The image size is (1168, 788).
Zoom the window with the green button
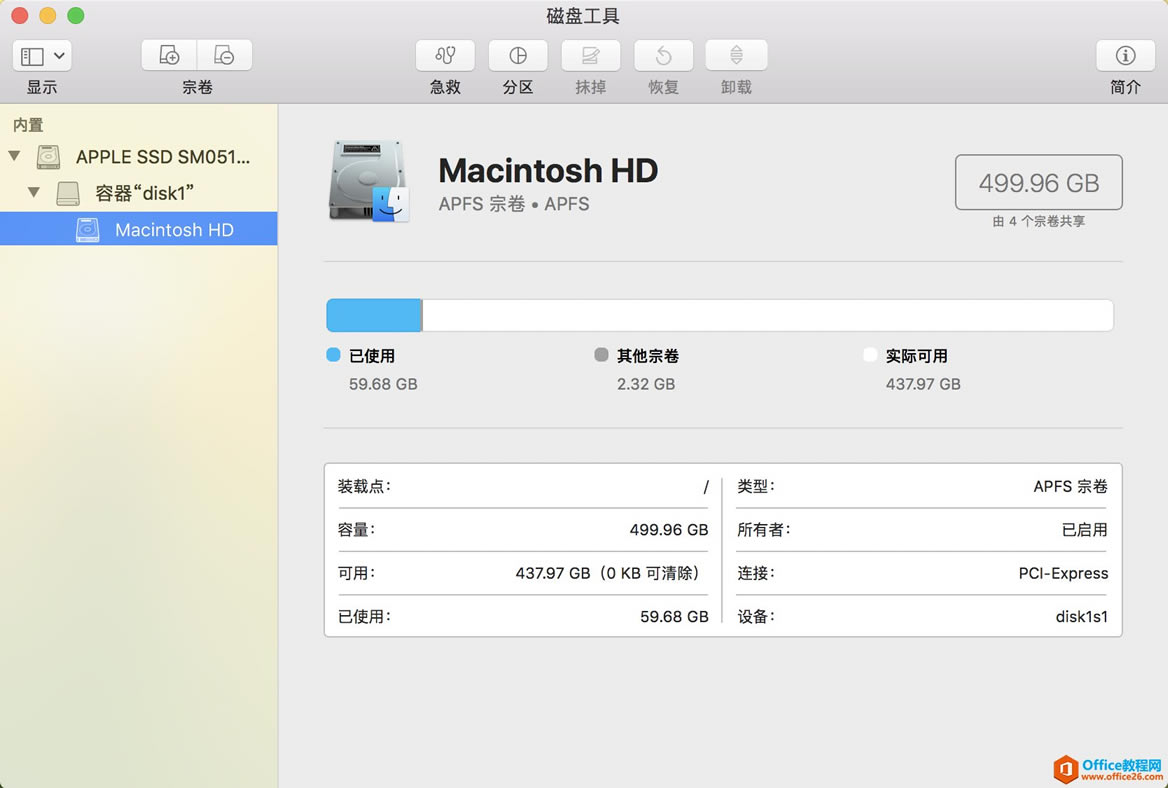(76, 16)
